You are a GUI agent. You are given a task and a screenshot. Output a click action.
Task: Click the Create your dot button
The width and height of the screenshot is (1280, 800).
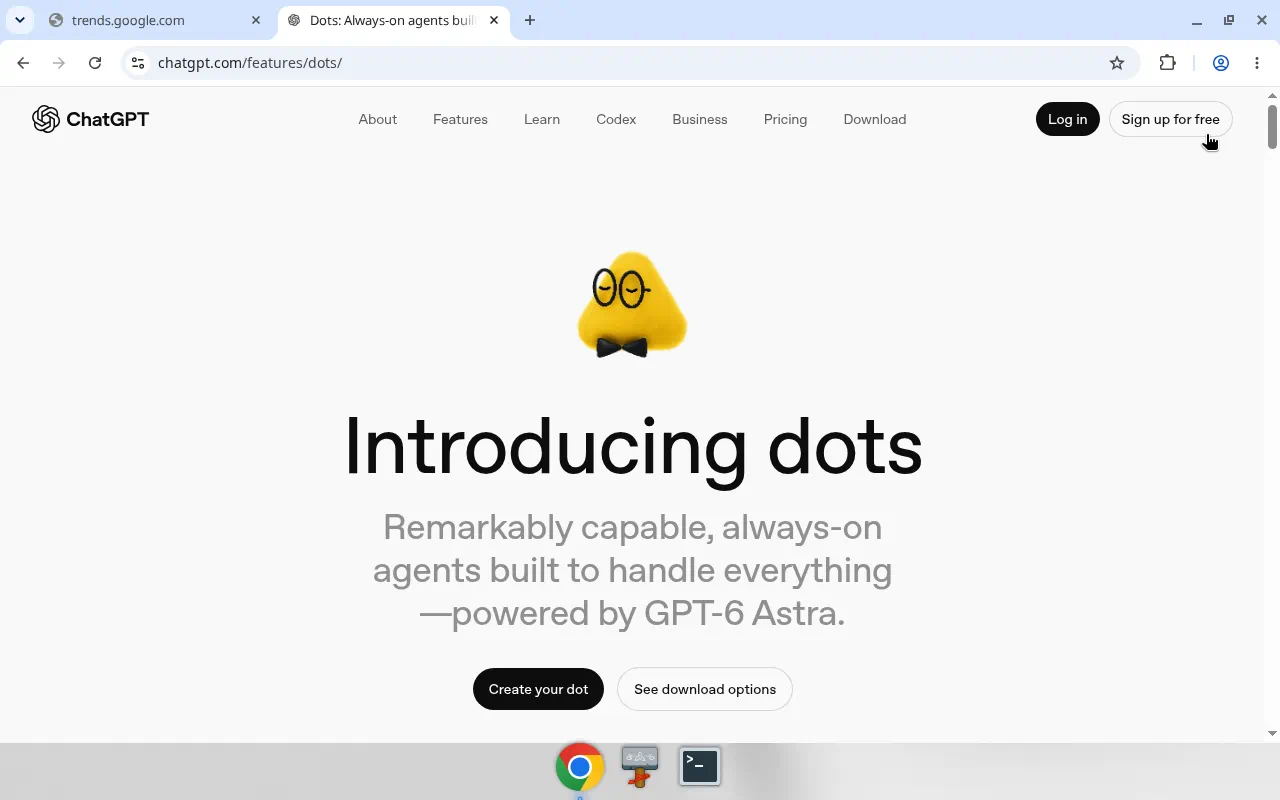click(x=538, y=689)
